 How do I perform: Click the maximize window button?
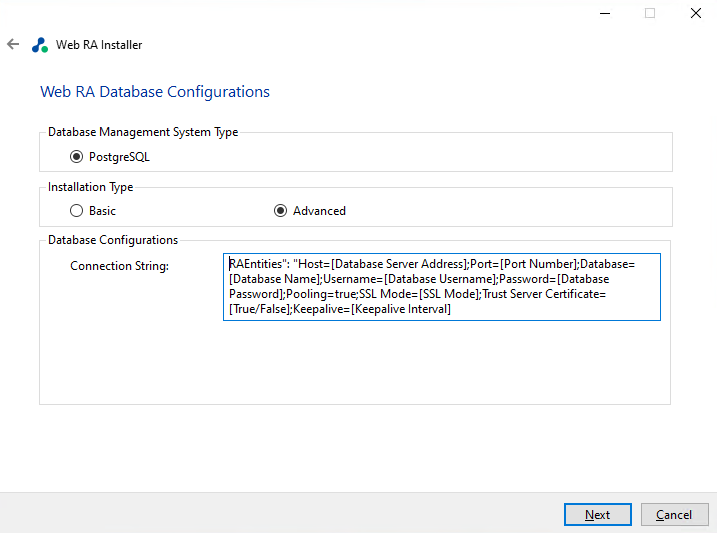point(650,13)
